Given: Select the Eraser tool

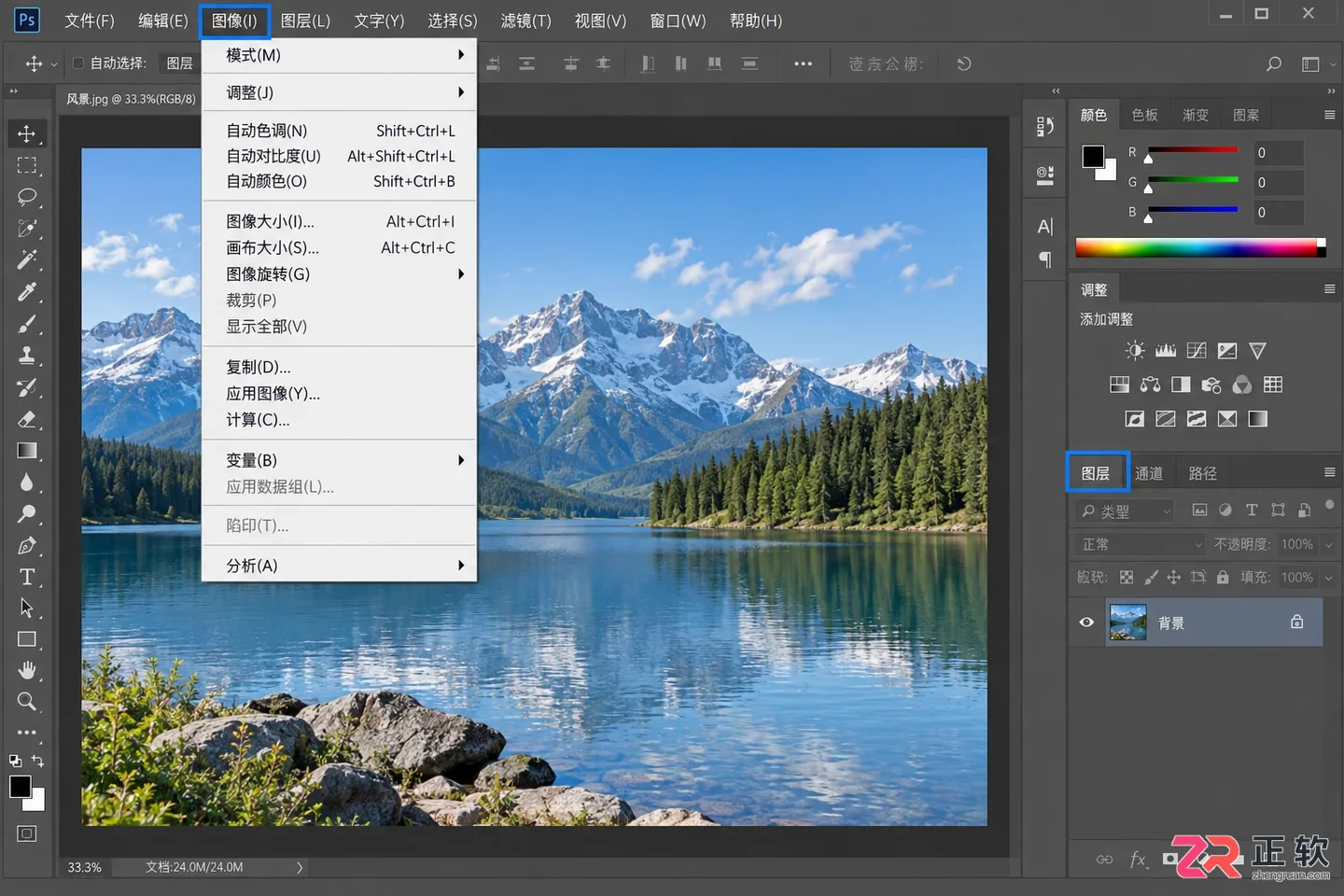Looking at the screenshot, I should coord(27,419).
